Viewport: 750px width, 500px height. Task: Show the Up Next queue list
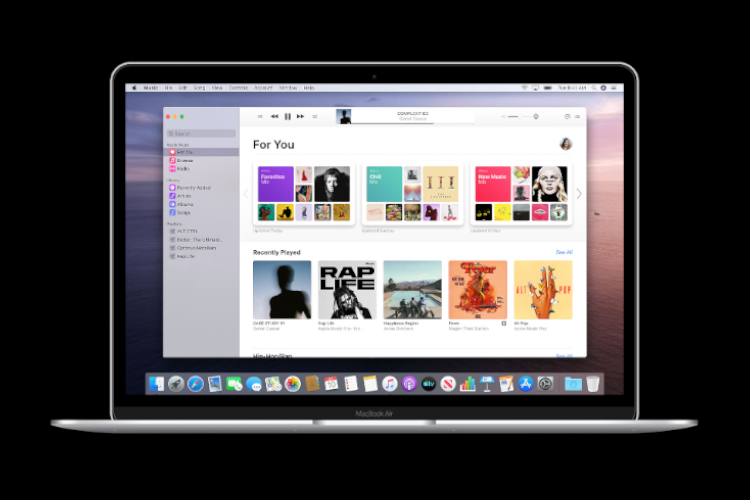[x=578, y=116]
